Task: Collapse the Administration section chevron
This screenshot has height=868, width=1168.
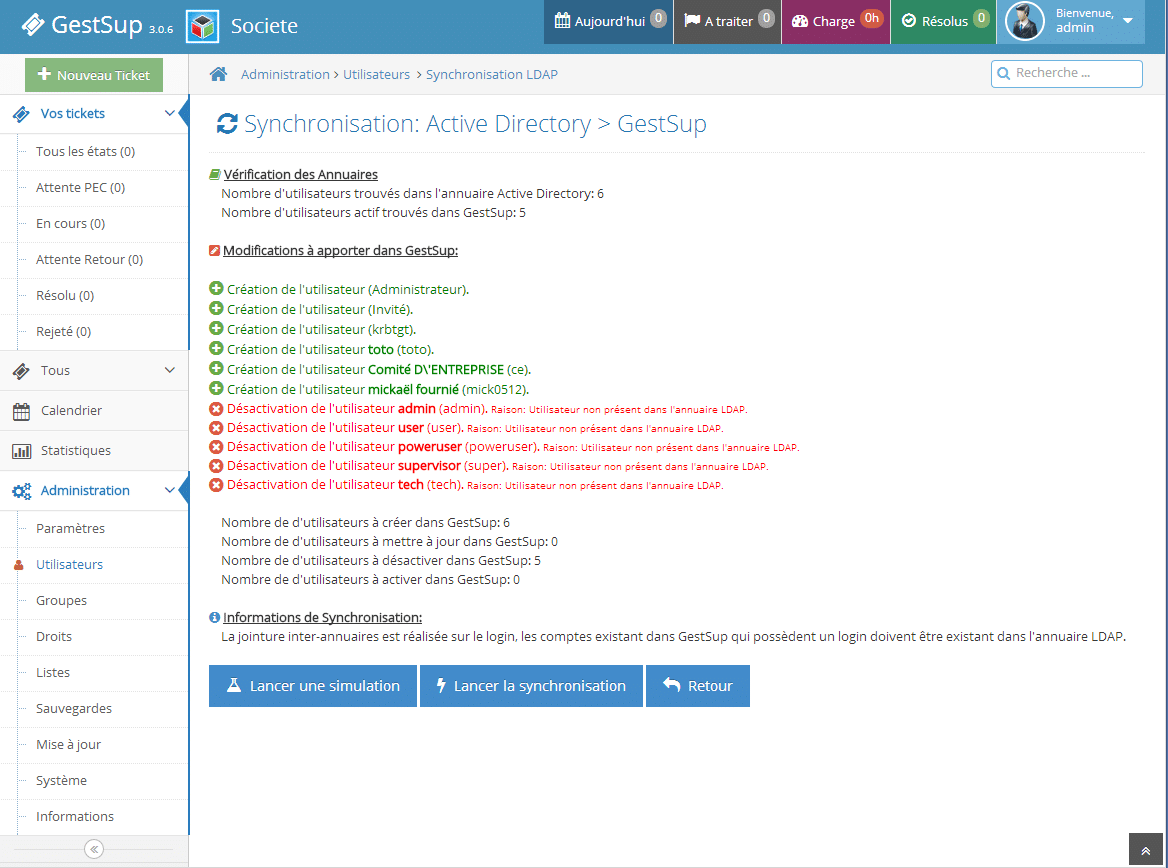Action: click(169, 490)
